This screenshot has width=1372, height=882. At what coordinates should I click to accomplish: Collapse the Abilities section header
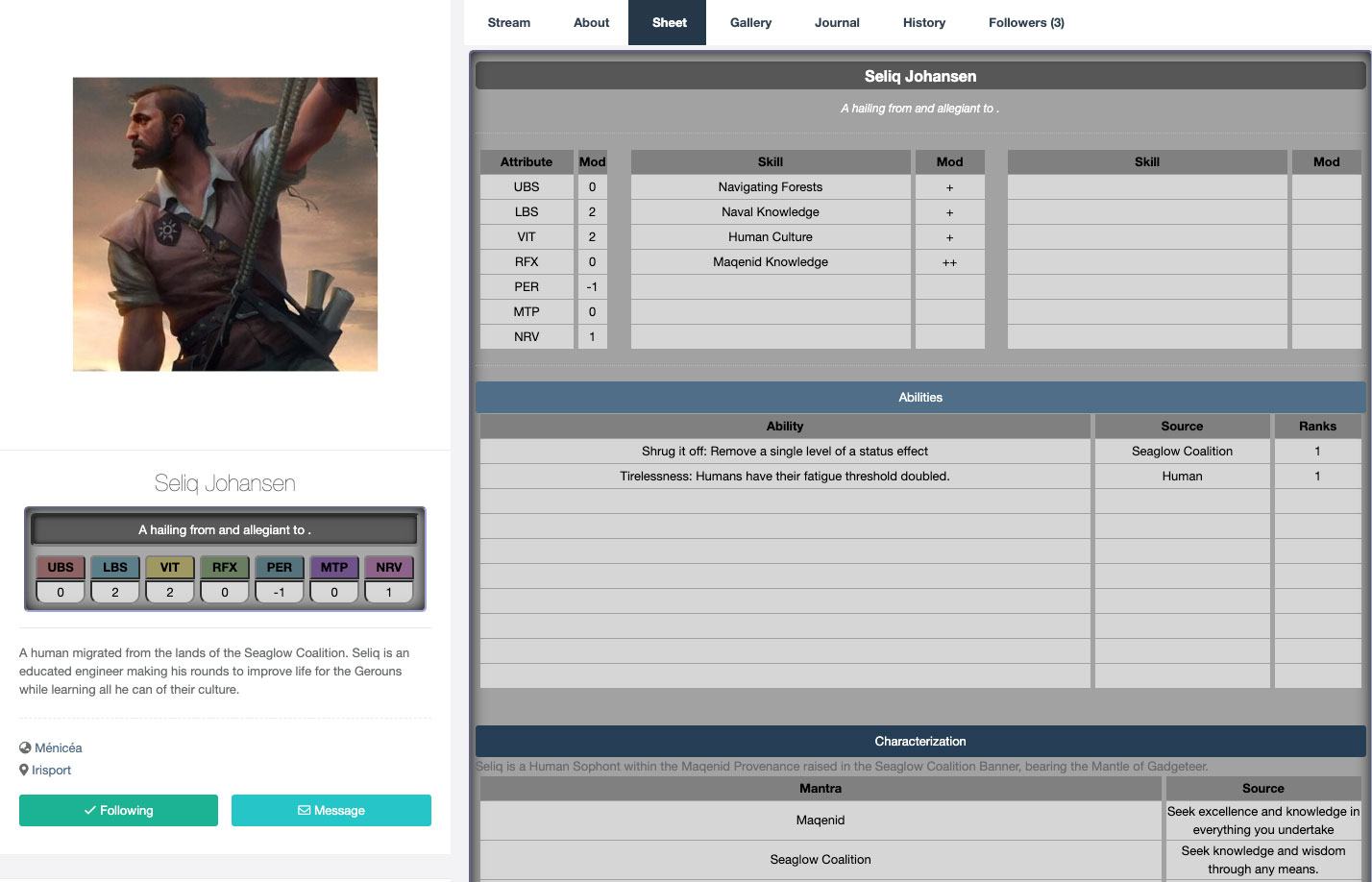[x=919, y=397]
